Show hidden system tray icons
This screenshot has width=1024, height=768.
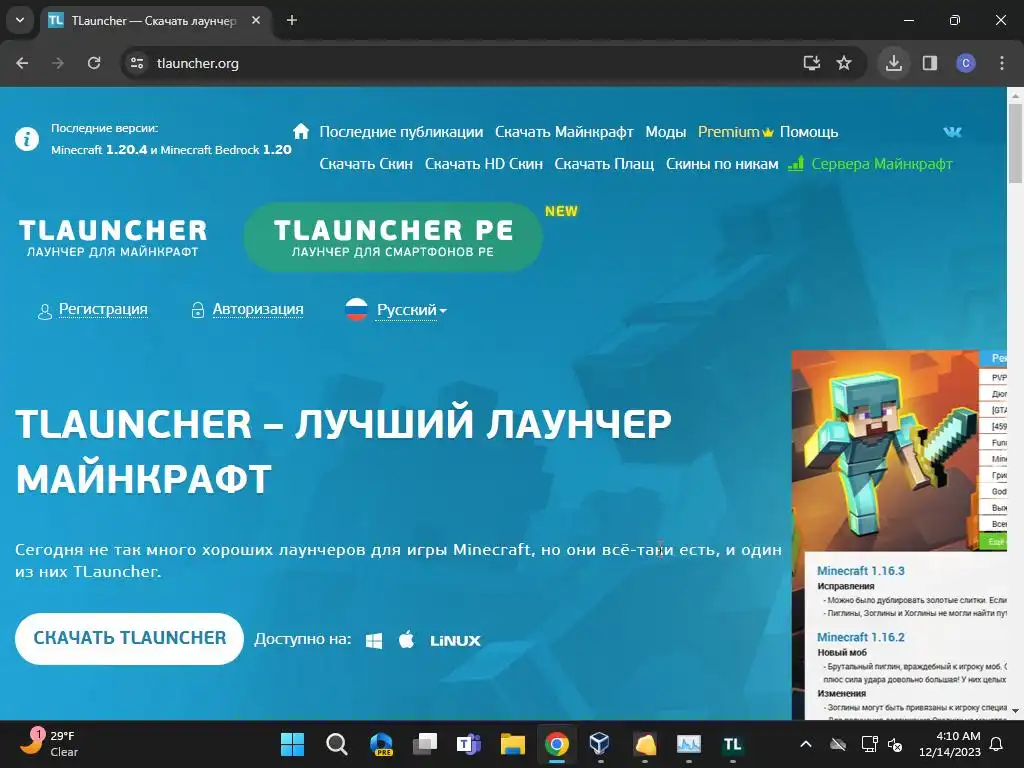[806, 744]
